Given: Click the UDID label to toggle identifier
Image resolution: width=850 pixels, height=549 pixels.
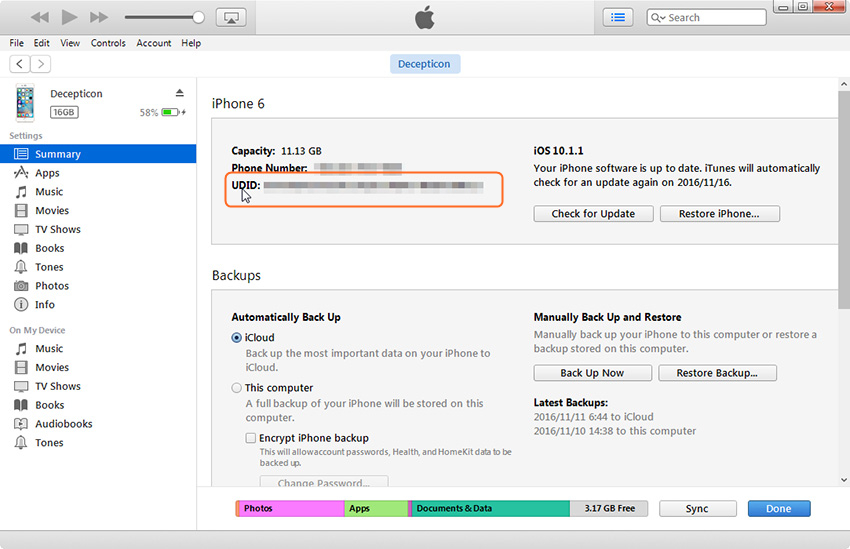Looking at the screenshot, I should [246, 185].
